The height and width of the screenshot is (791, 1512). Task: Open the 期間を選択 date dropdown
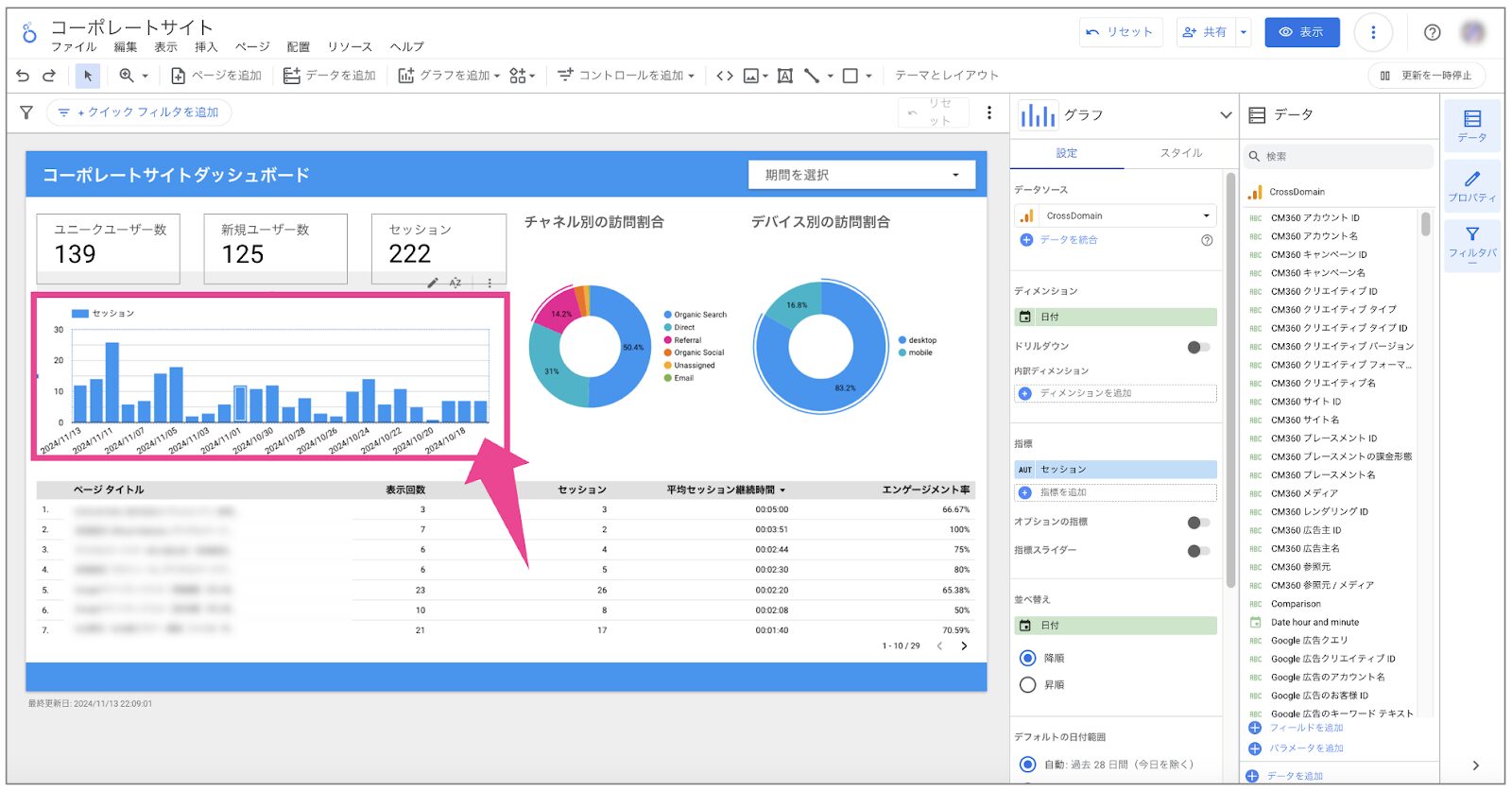pyautogui.click(x=862, y=175)
